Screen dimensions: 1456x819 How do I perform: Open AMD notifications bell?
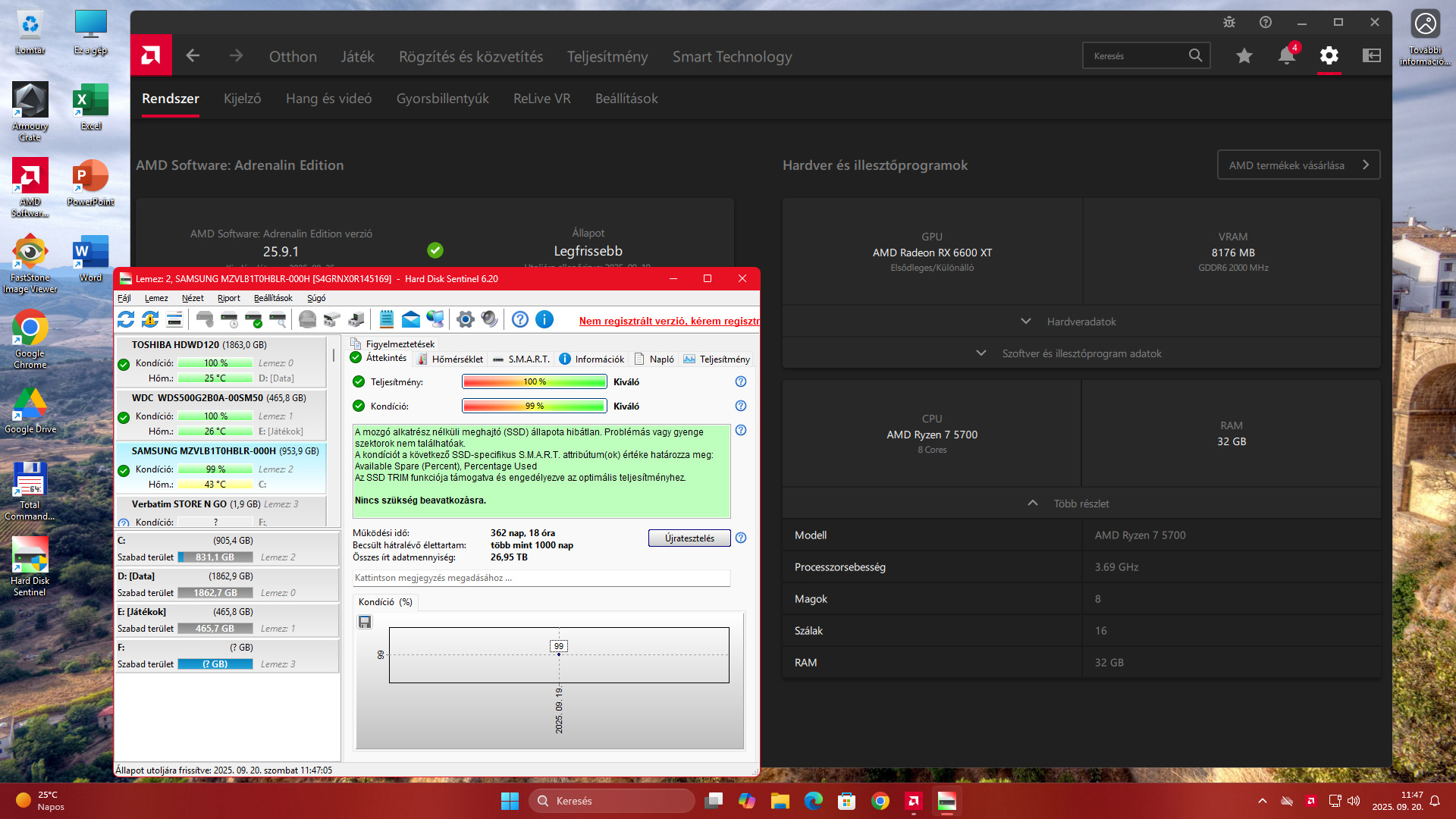[x=1286, y=55]
